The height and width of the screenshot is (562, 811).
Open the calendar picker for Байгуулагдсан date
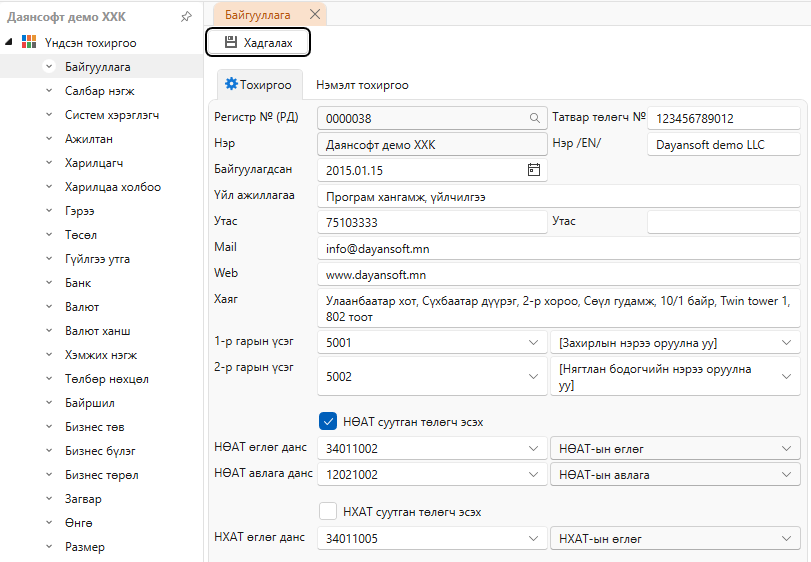[534, 170]
